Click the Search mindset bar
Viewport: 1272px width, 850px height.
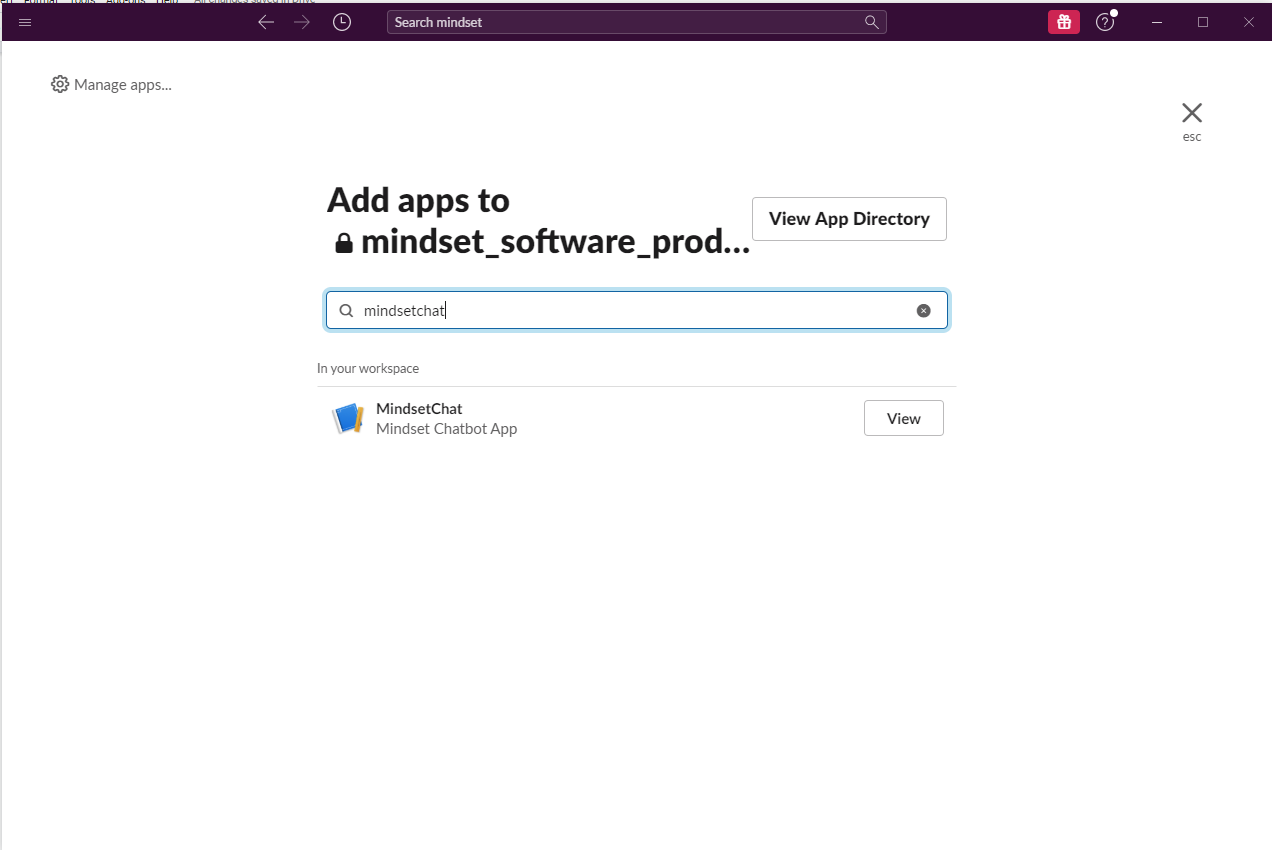[636, 22]
